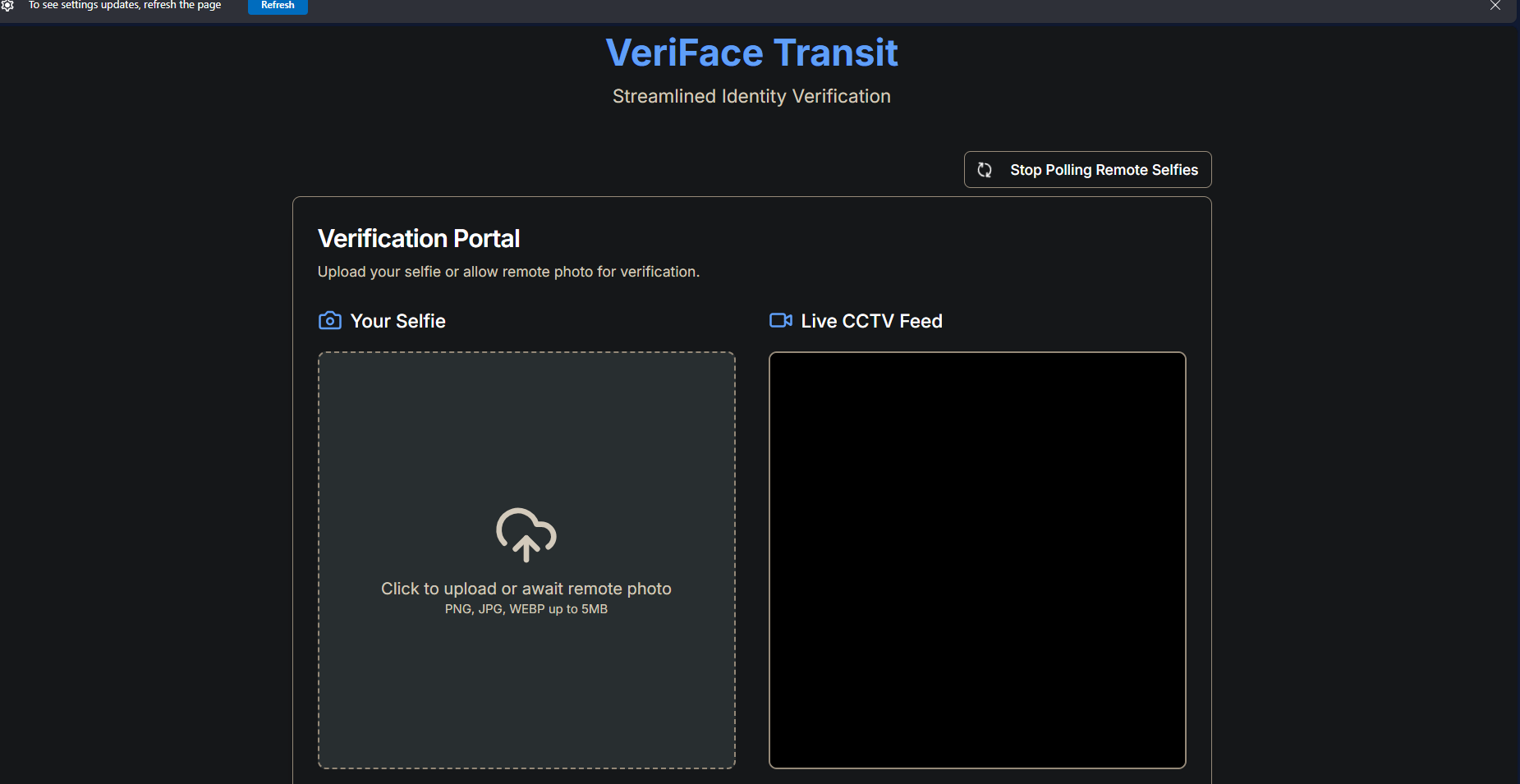Dismiss the settings update notification
This screenshot has width=1520, height=784.
tap(1495, 6)
